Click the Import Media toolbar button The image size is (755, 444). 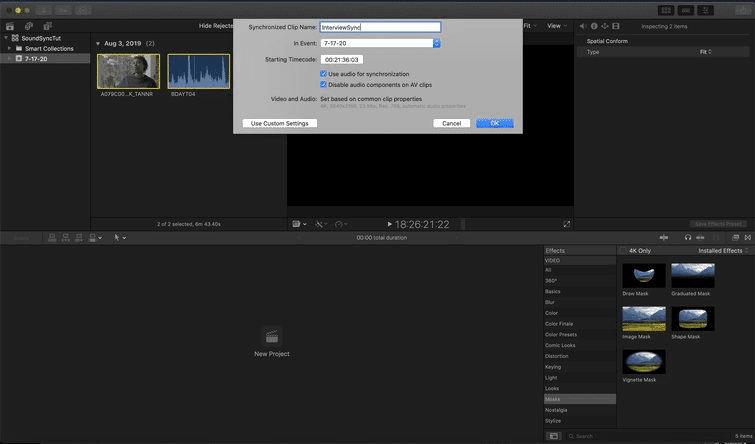pyautogui.click(x=43, y=10)
